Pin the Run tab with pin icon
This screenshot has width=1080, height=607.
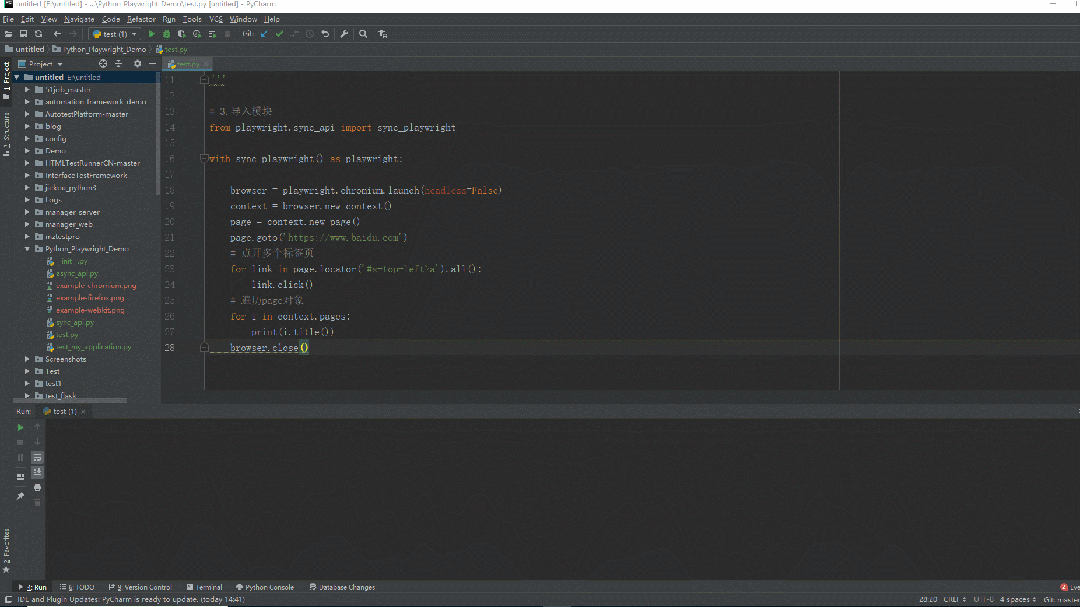[20, 496]
